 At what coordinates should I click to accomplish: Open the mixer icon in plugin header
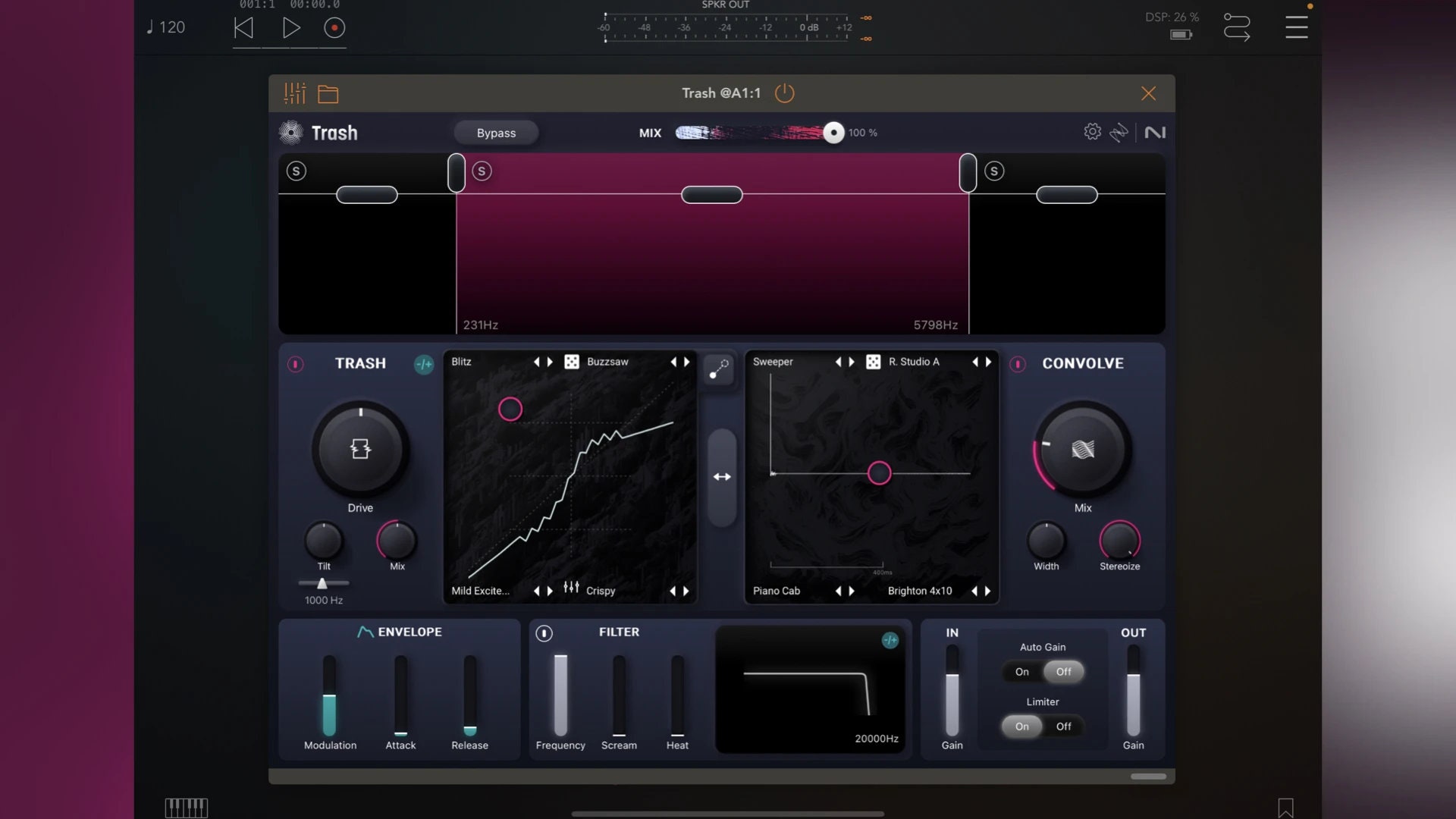pos(294,93)
